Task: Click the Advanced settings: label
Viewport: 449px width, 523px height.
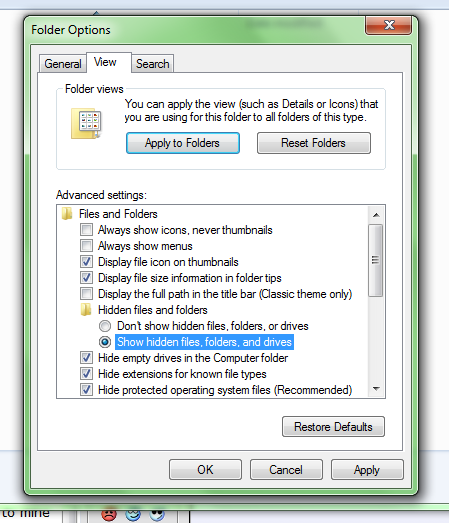Action: click(101, 194)
